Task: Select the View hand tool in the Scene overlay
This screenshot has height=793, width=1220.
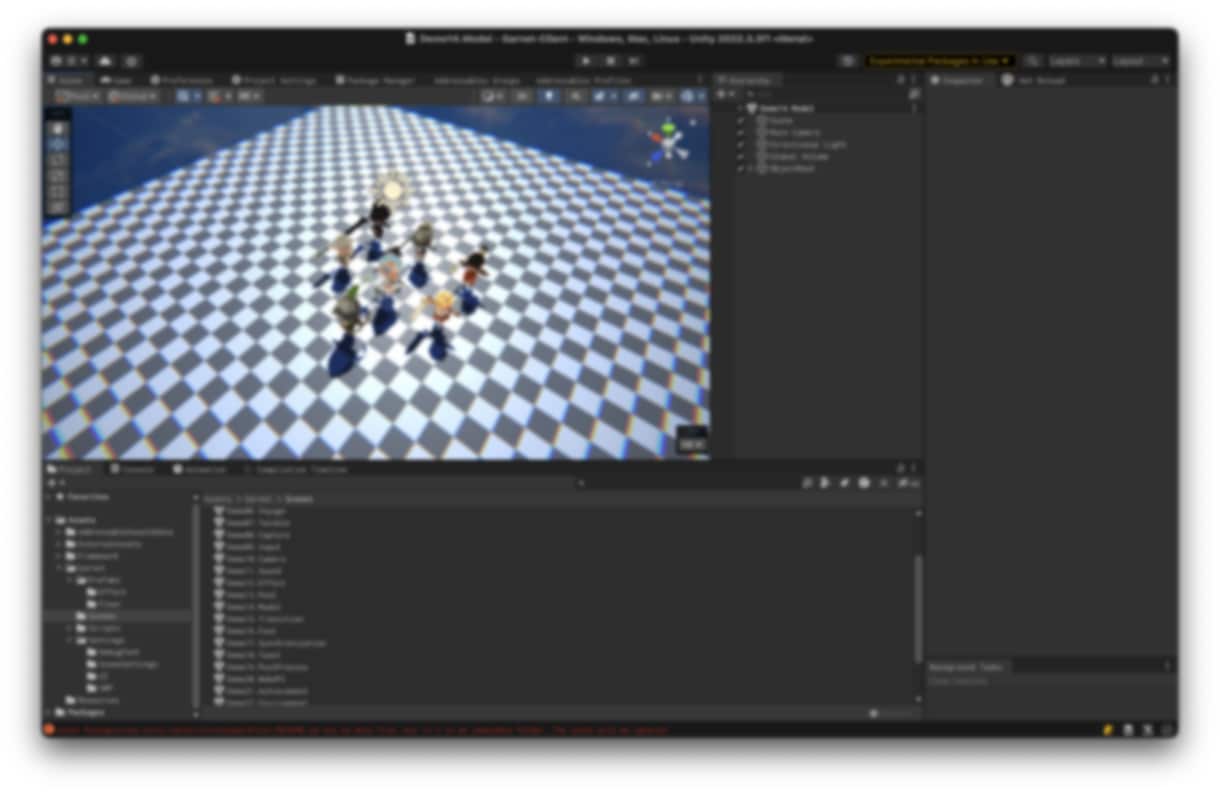Action: 57,128
